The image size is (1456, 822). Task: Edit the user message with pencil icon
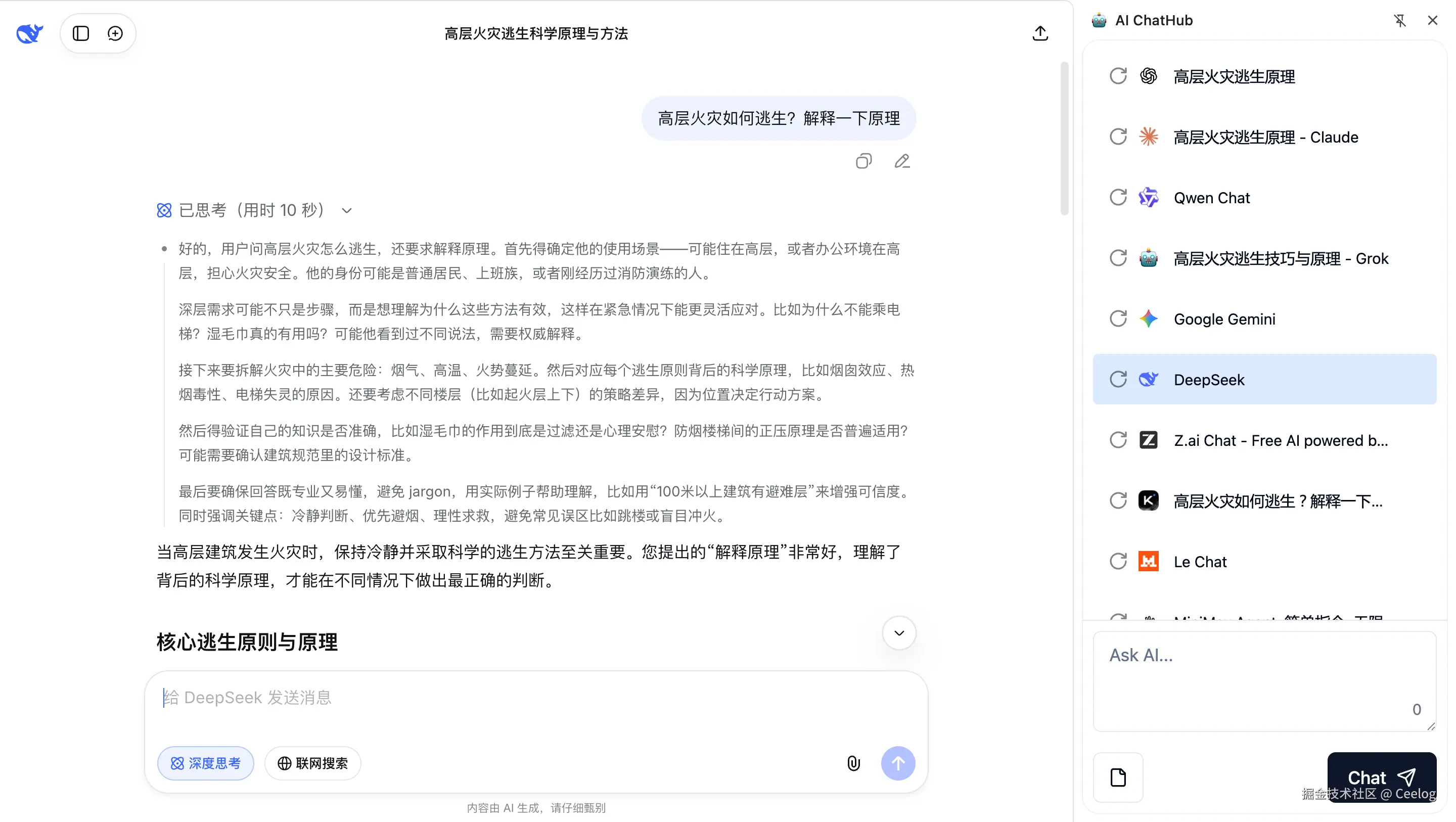point(902,161)
